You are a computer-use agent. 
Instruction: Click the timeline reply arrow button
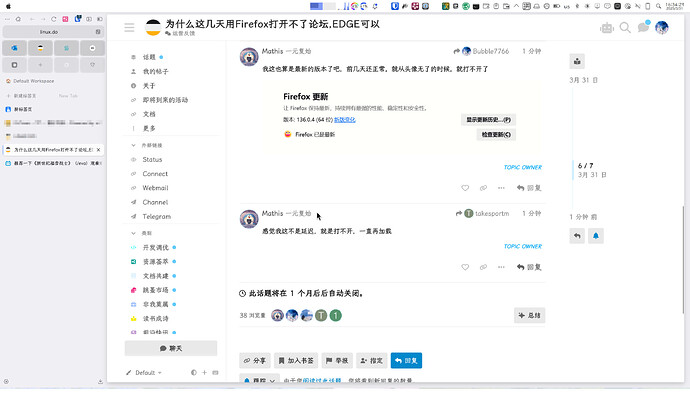(577, 236)
